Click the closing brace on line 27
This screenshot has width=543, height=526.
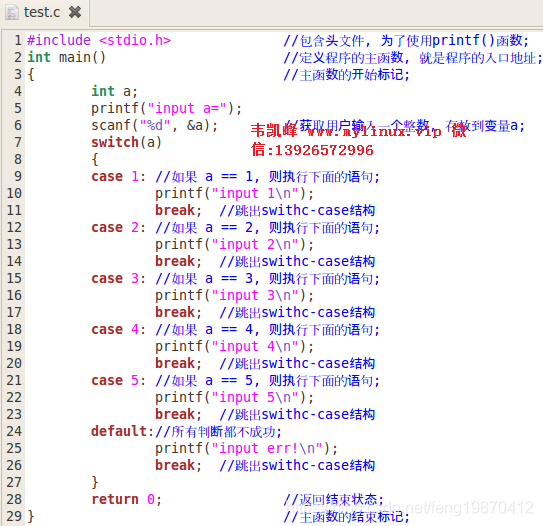[x=95, y=482]
